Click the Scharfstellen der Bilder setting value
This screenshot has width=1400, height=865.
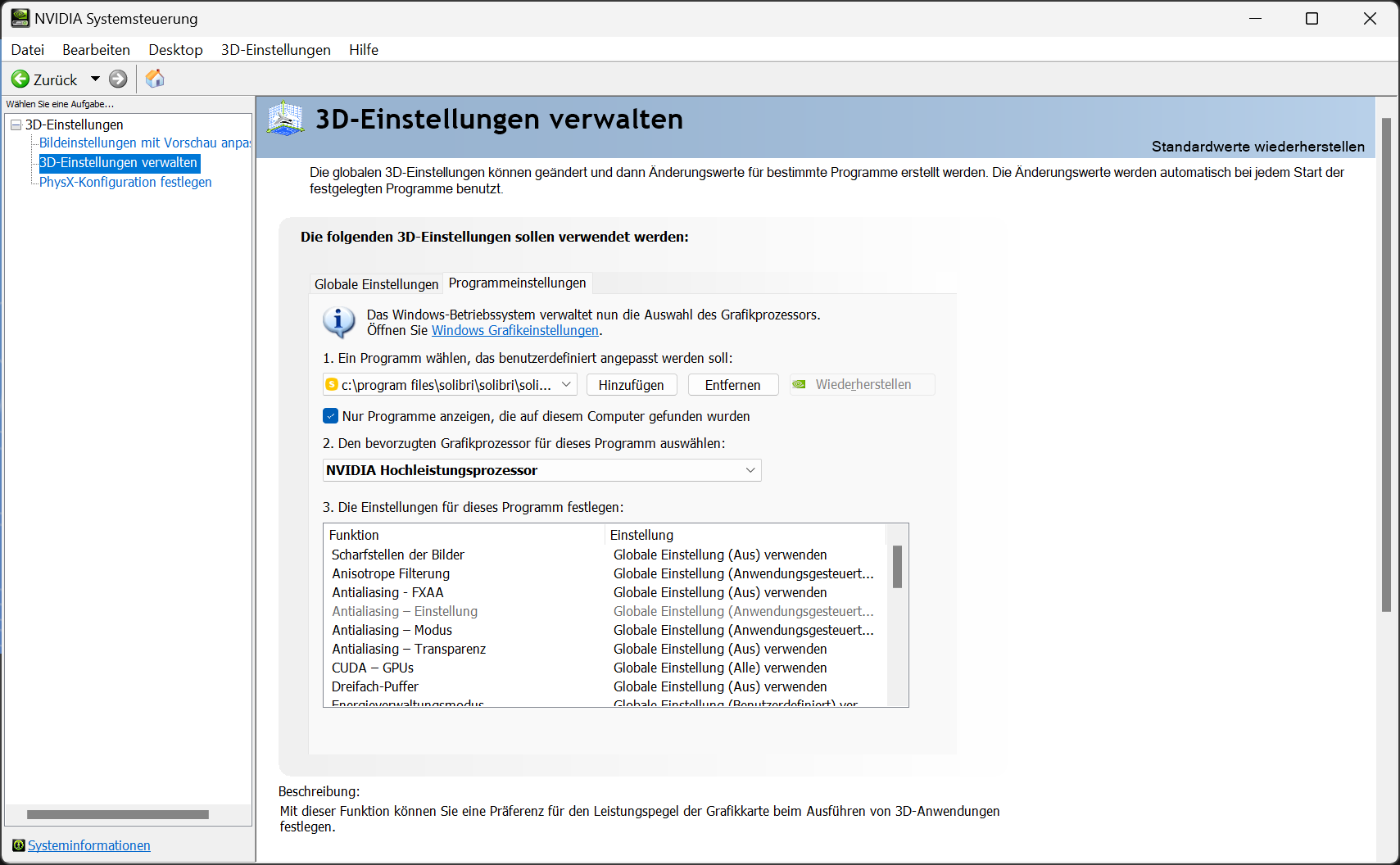pos(720,555)
